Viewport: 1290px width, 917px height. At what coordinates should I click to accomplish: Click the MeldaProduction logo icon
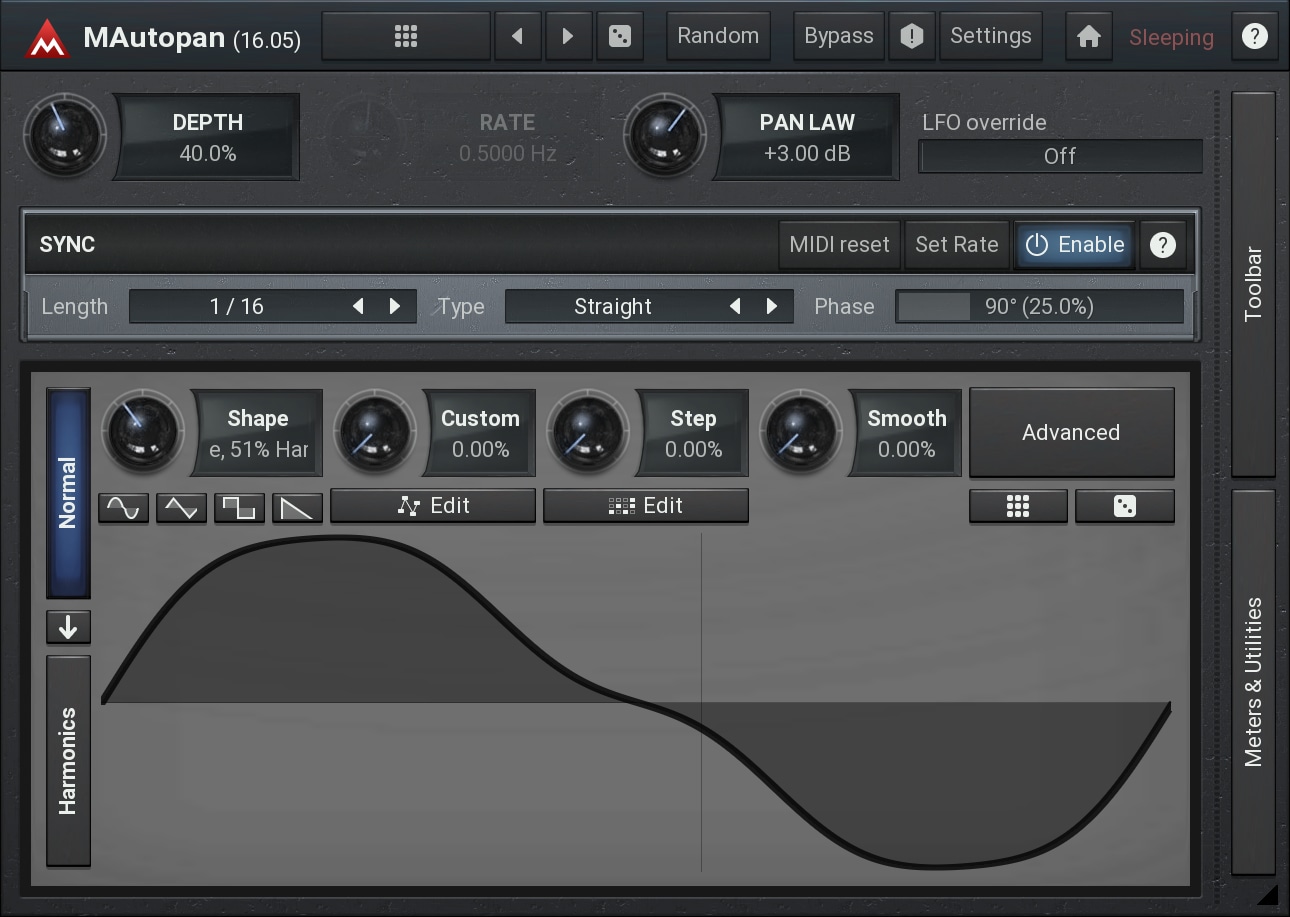pos(47,37)
